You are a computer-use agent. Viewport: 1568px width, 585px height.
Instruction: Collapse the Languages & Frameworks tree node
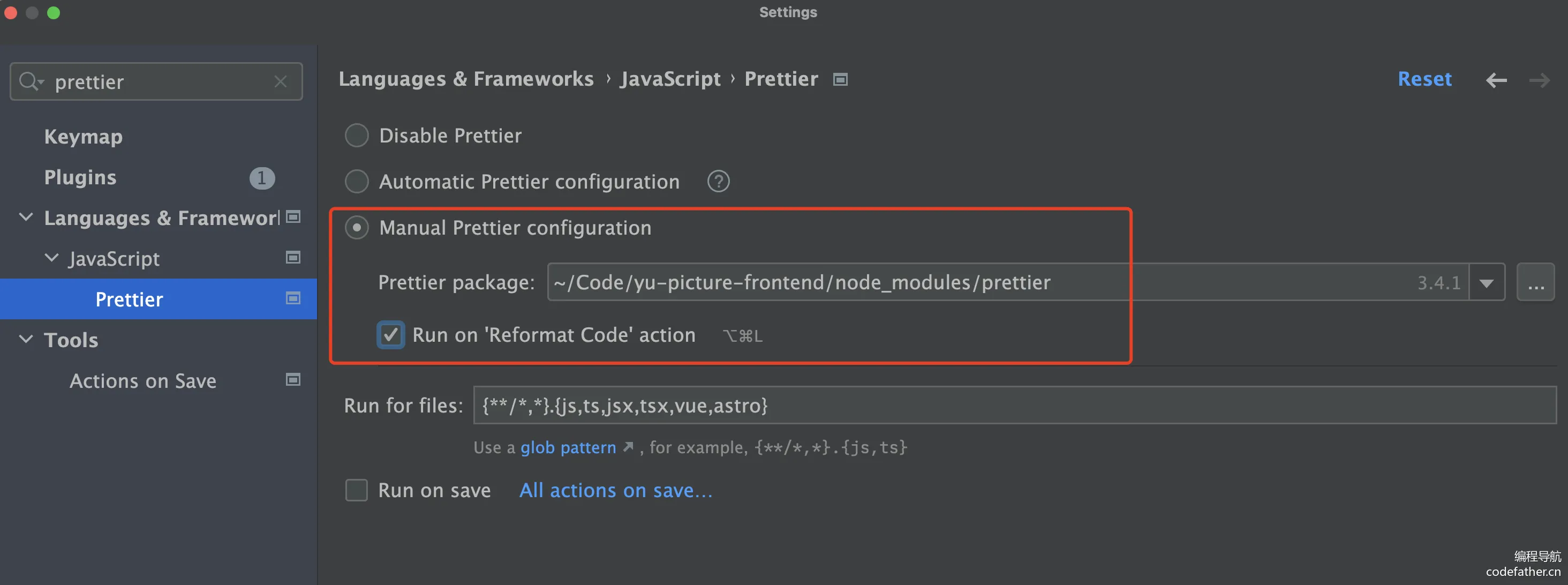(26, 217)
